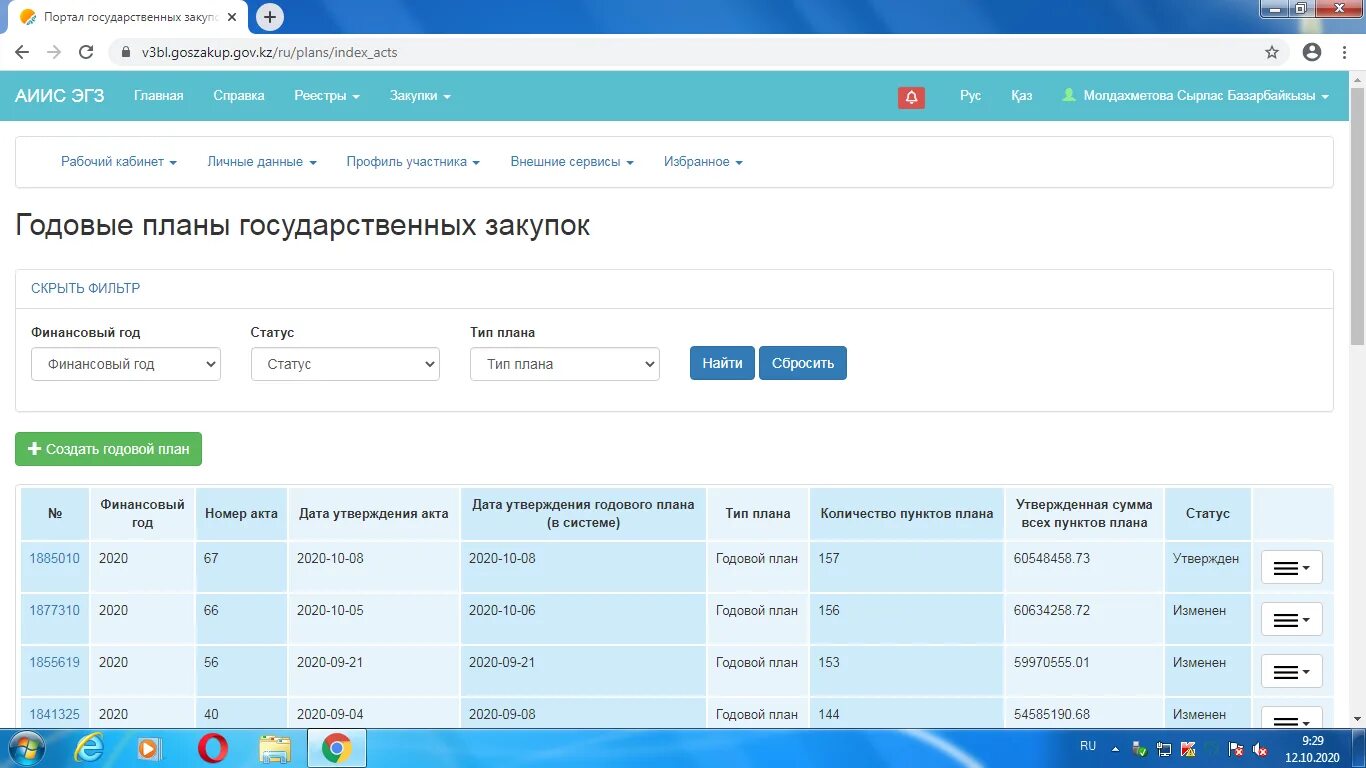Open the notifications bell icon
The width and height of the screenshot is (1366, 768).
(910, 96)
